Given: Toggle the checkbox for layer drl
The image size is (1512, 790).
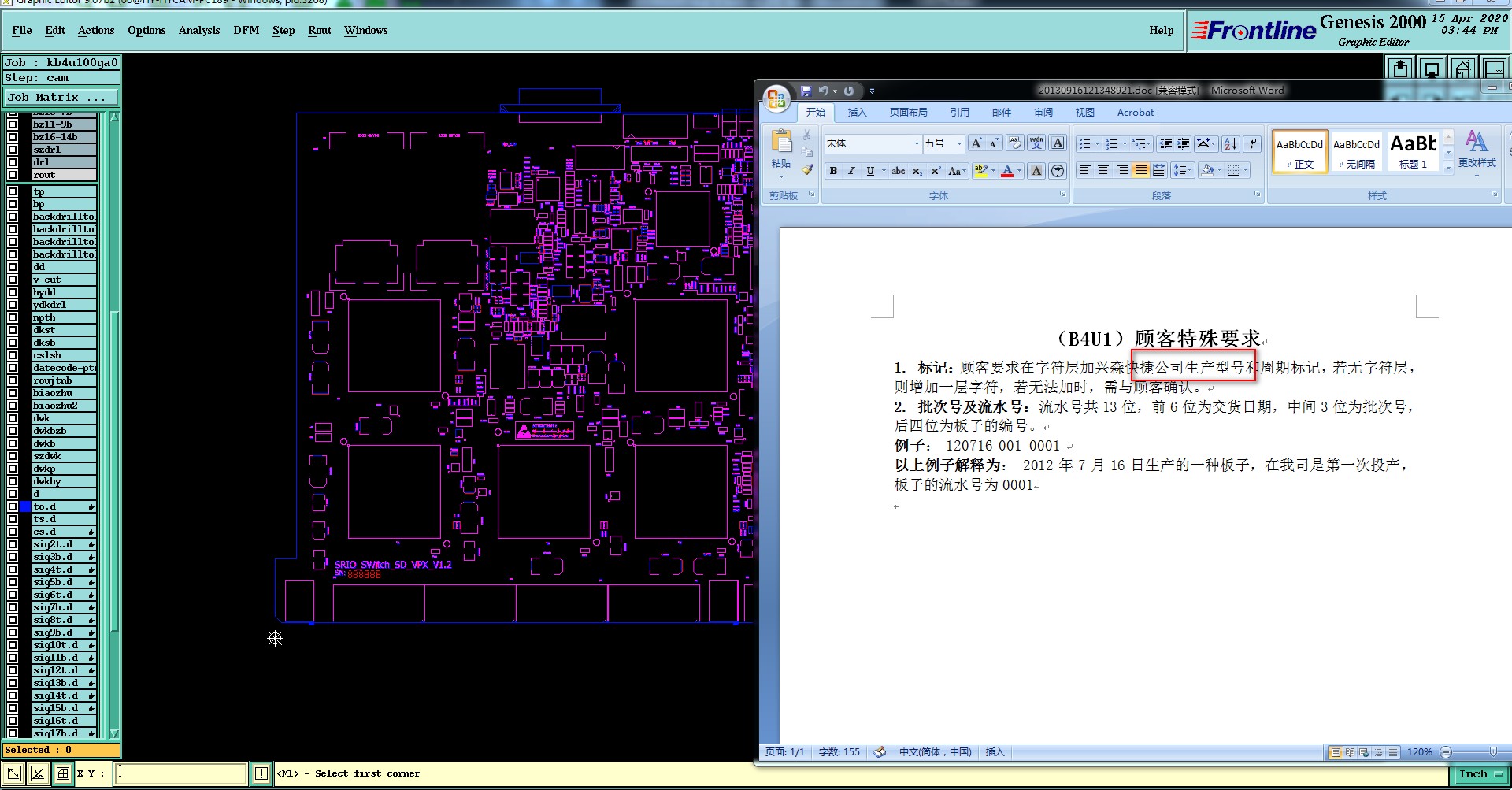Looking at the screenshot, I should point(13,162).
